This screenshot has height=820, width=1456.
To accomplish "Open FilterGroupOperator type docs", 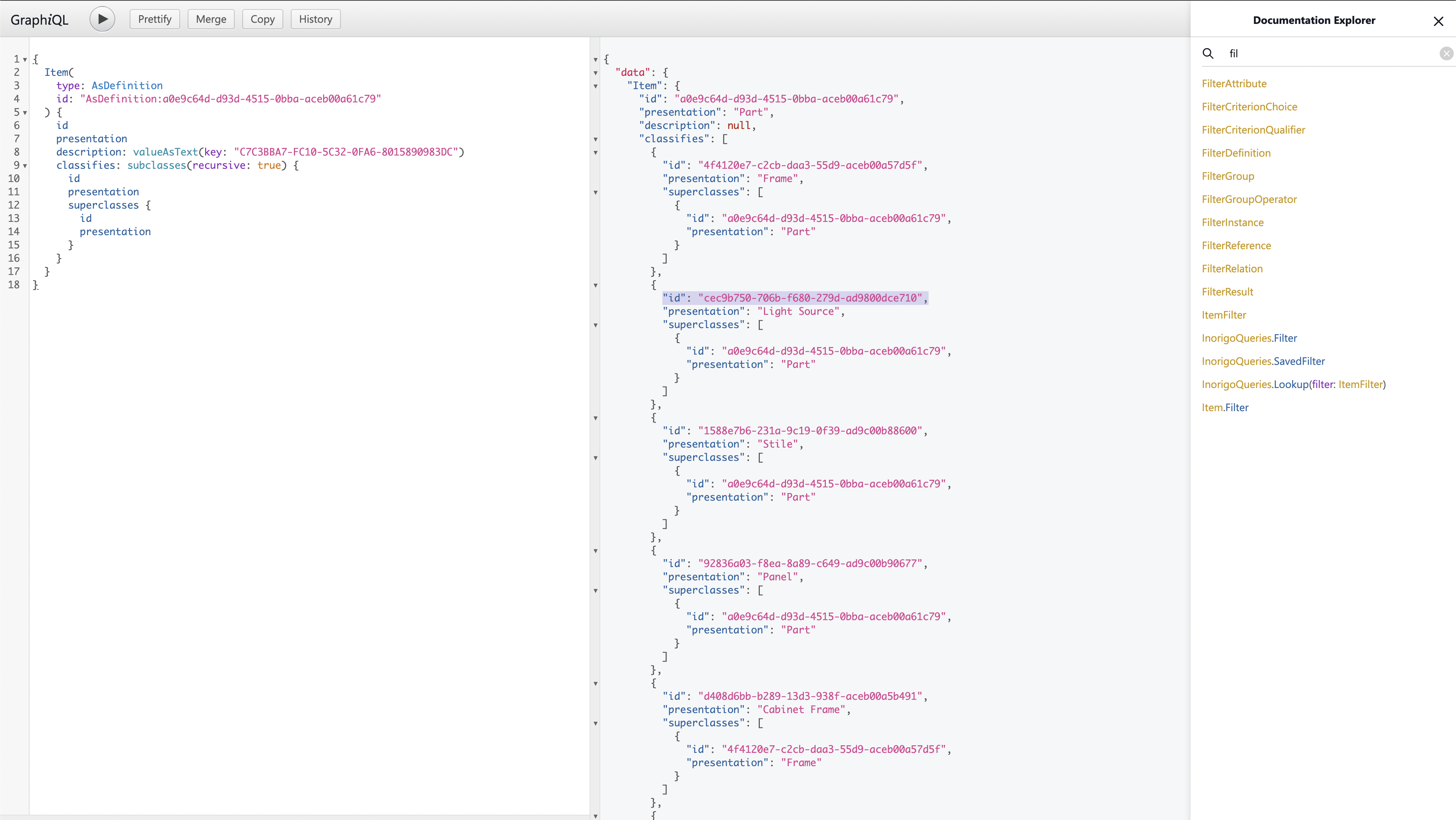I will click(1249, 199).
